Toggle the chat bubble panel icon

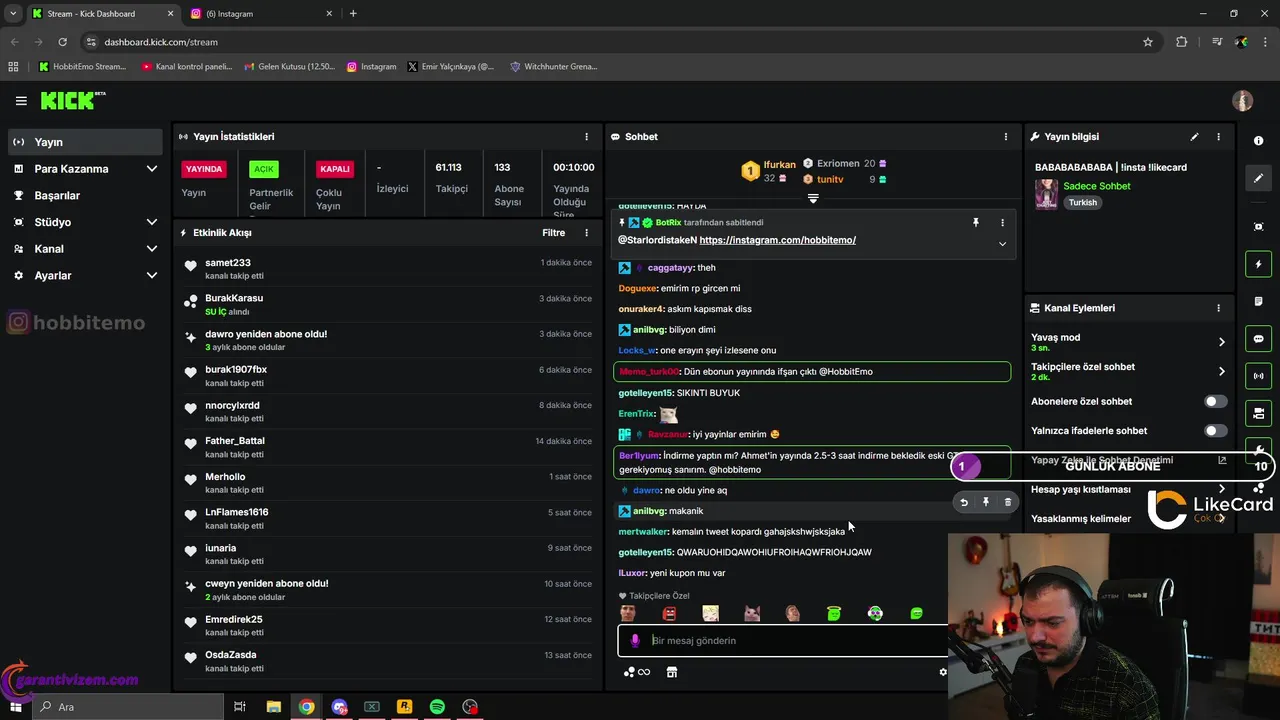pos(1259,339)
